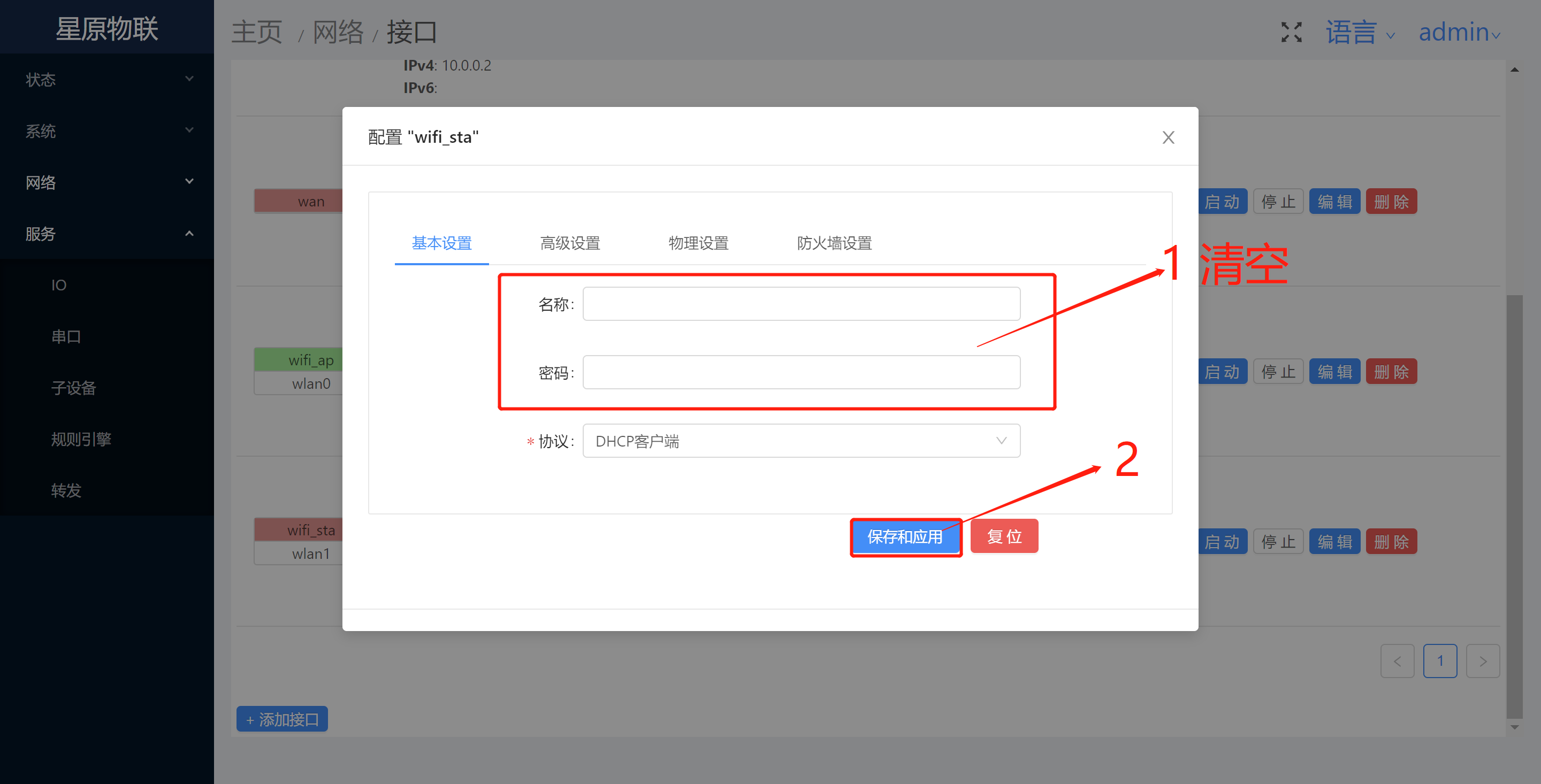This screenshot has width=1541, height=784.
Task: Switch to 物理设置 tab
Action: 698,243
